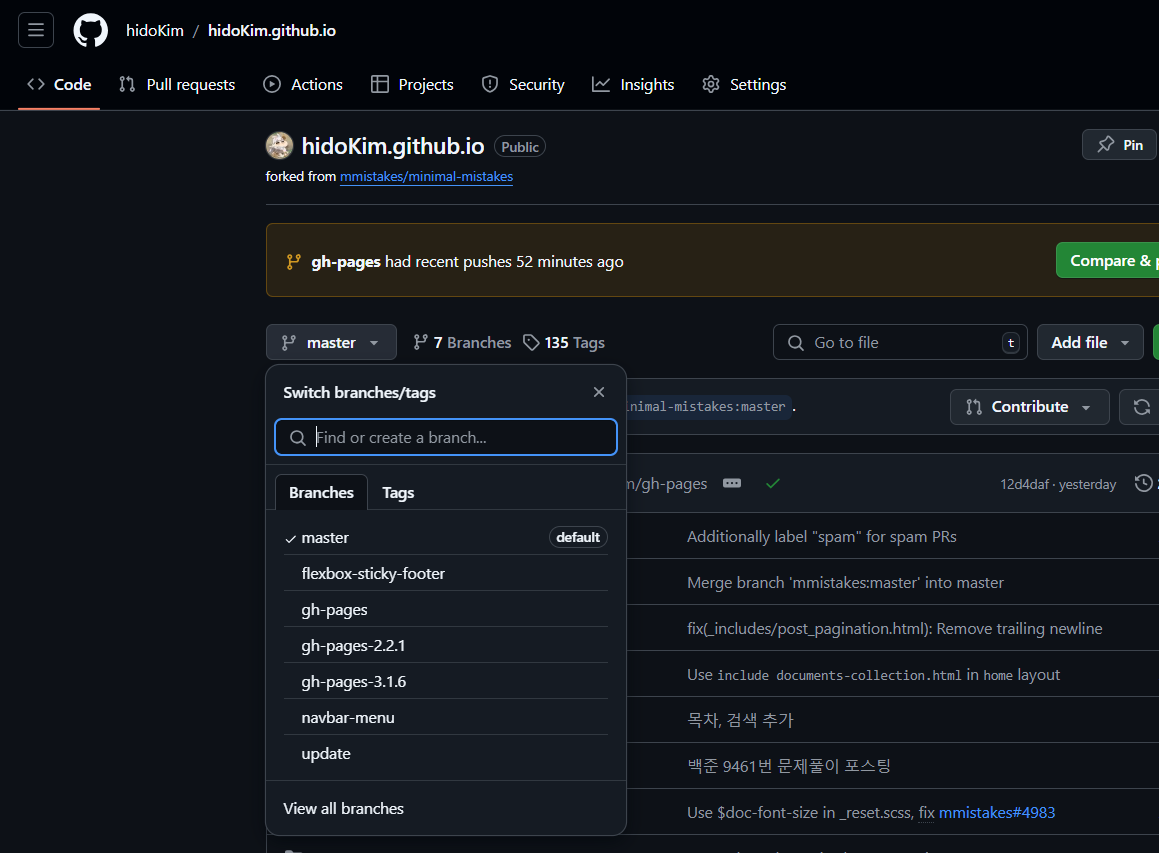Close the Switch branches/tags popup

(599, 392)
